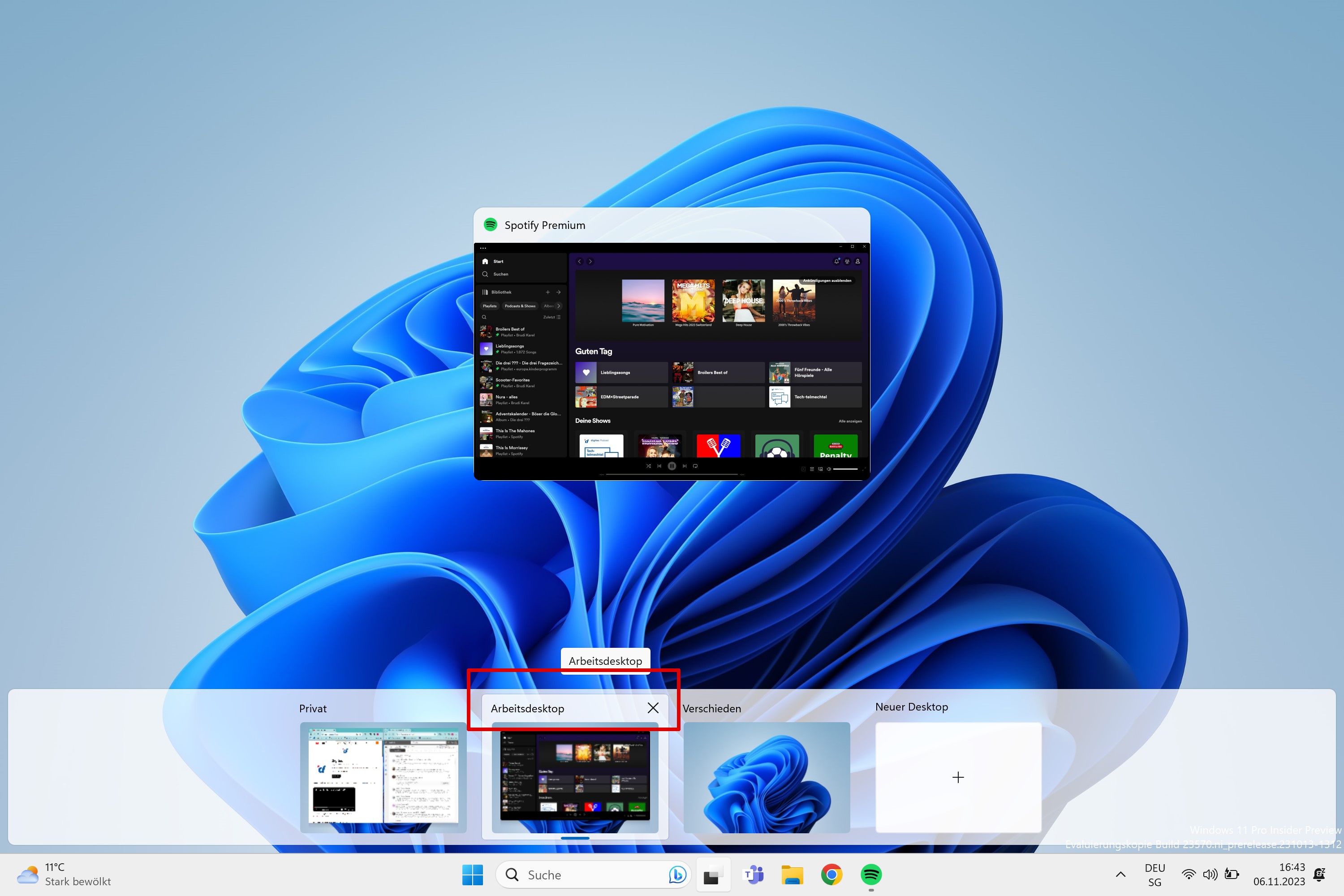The height and width of the screenshot is (896, 1344).
Task: Open the notification bell icon
Action: point(1319,874)
